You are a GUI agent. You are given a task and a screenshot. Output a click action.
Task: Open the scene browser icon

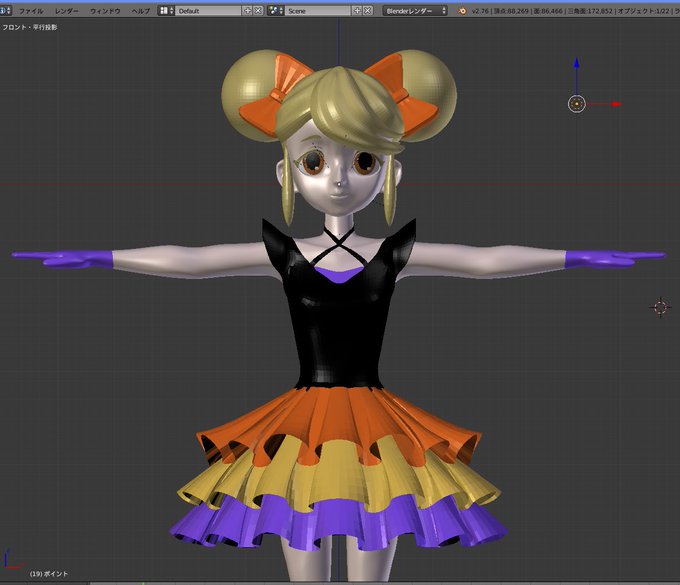point(275,10)
